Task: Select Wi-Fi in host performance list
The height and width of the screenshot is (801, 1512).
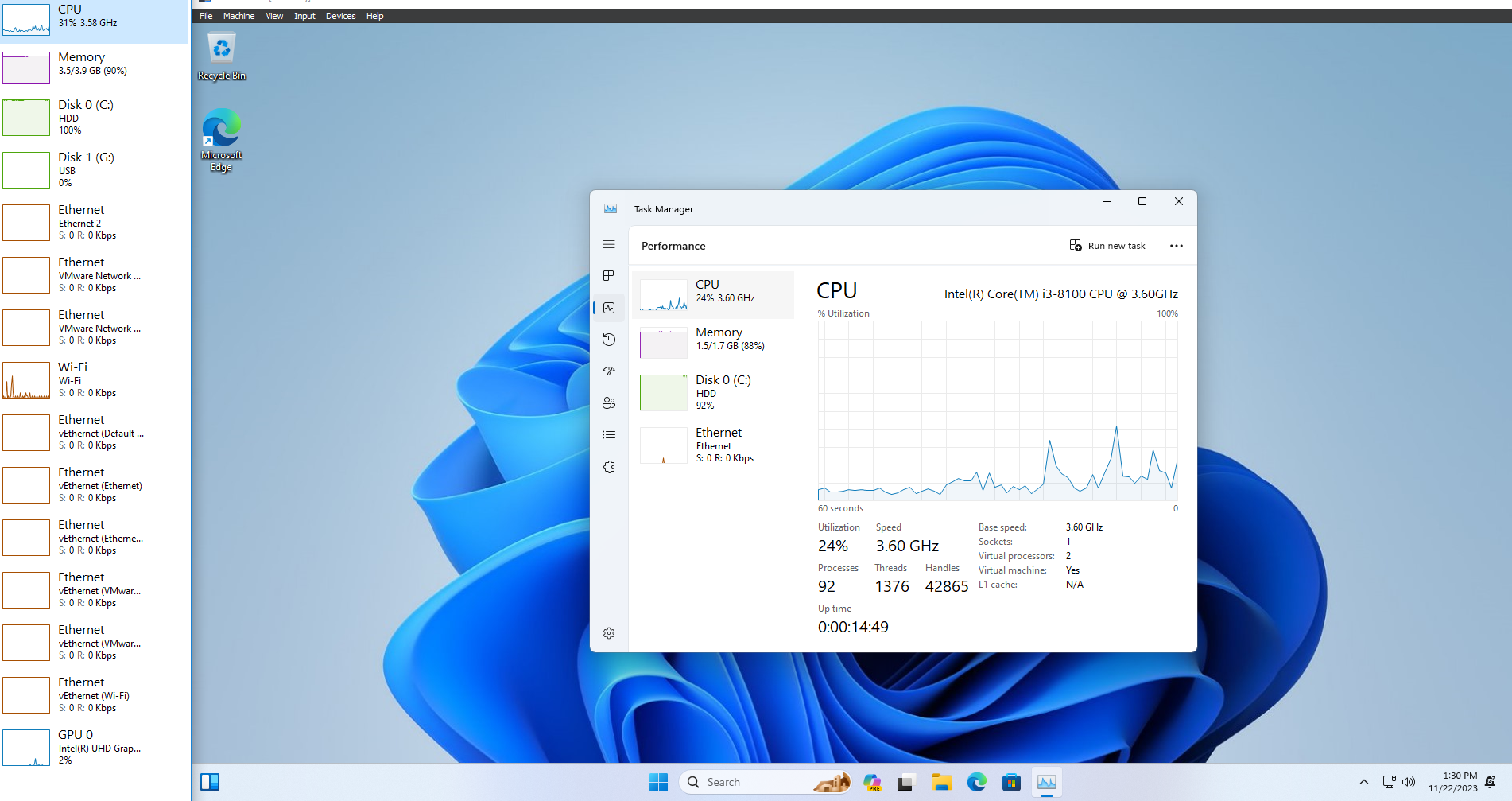Action: click(95, 379)
